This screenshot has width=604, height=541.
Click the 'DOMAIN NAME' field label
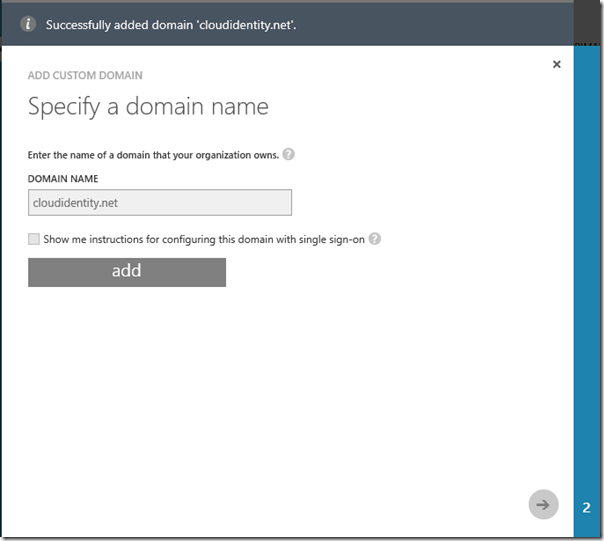pos(63,179)
